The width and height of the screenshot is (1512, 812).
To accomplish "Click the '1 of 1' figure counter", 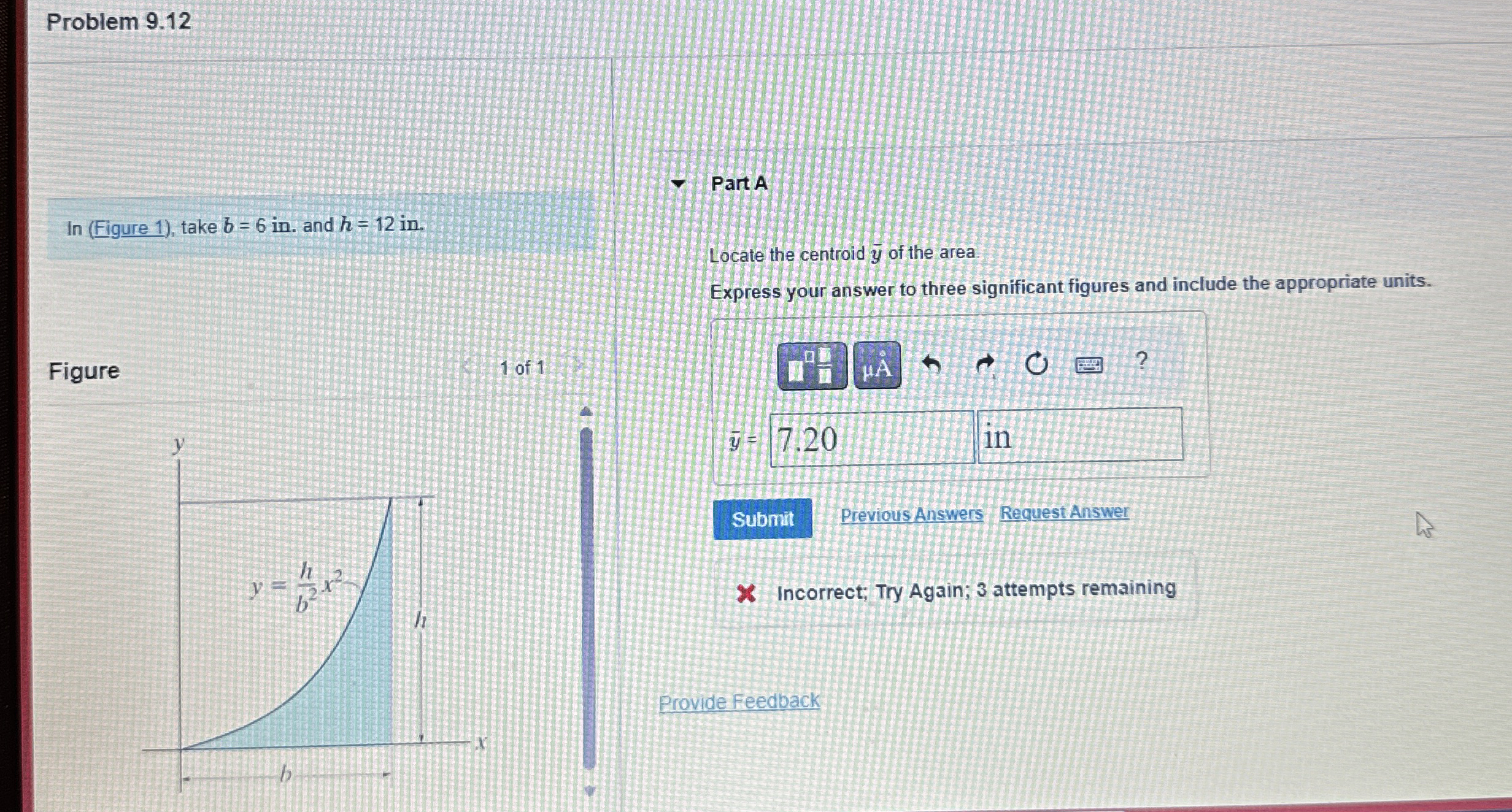I will tap(522, 368).
